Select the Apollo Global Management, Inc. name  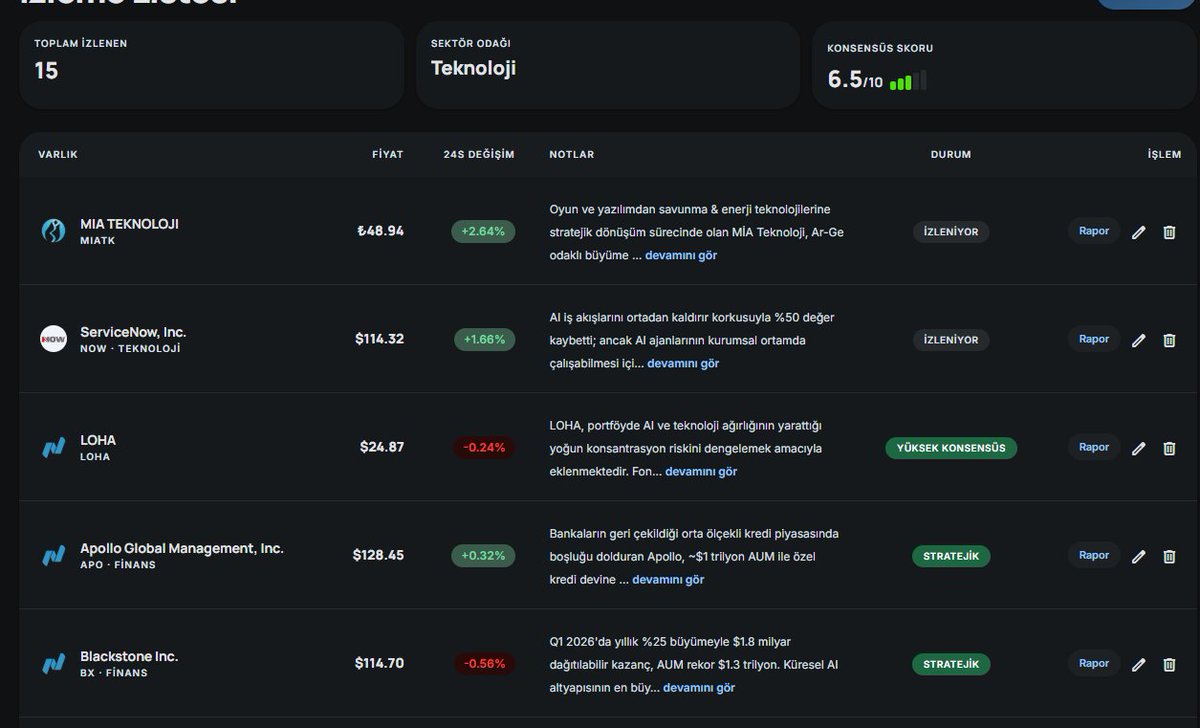click(x=182, y=548)
